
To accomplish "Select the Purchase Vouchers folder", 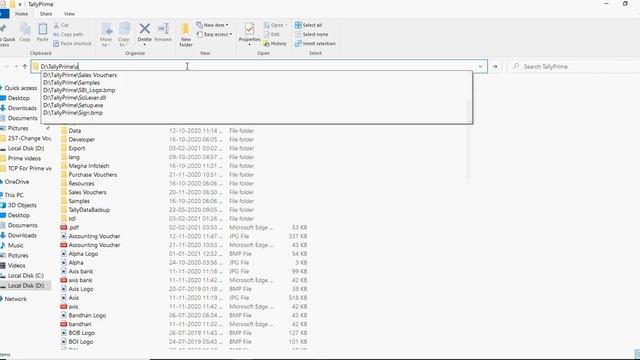I will [93, 175].
